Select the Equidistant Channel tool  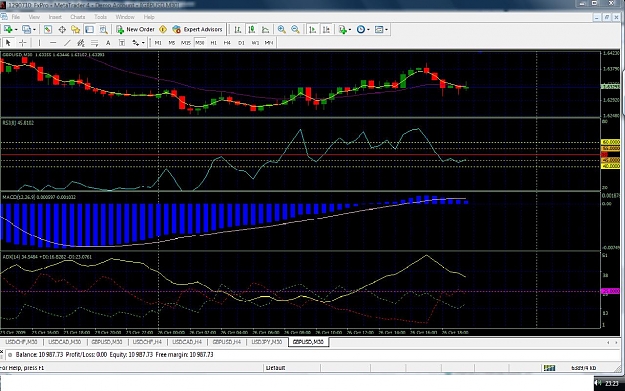click(x=81, y=43)
